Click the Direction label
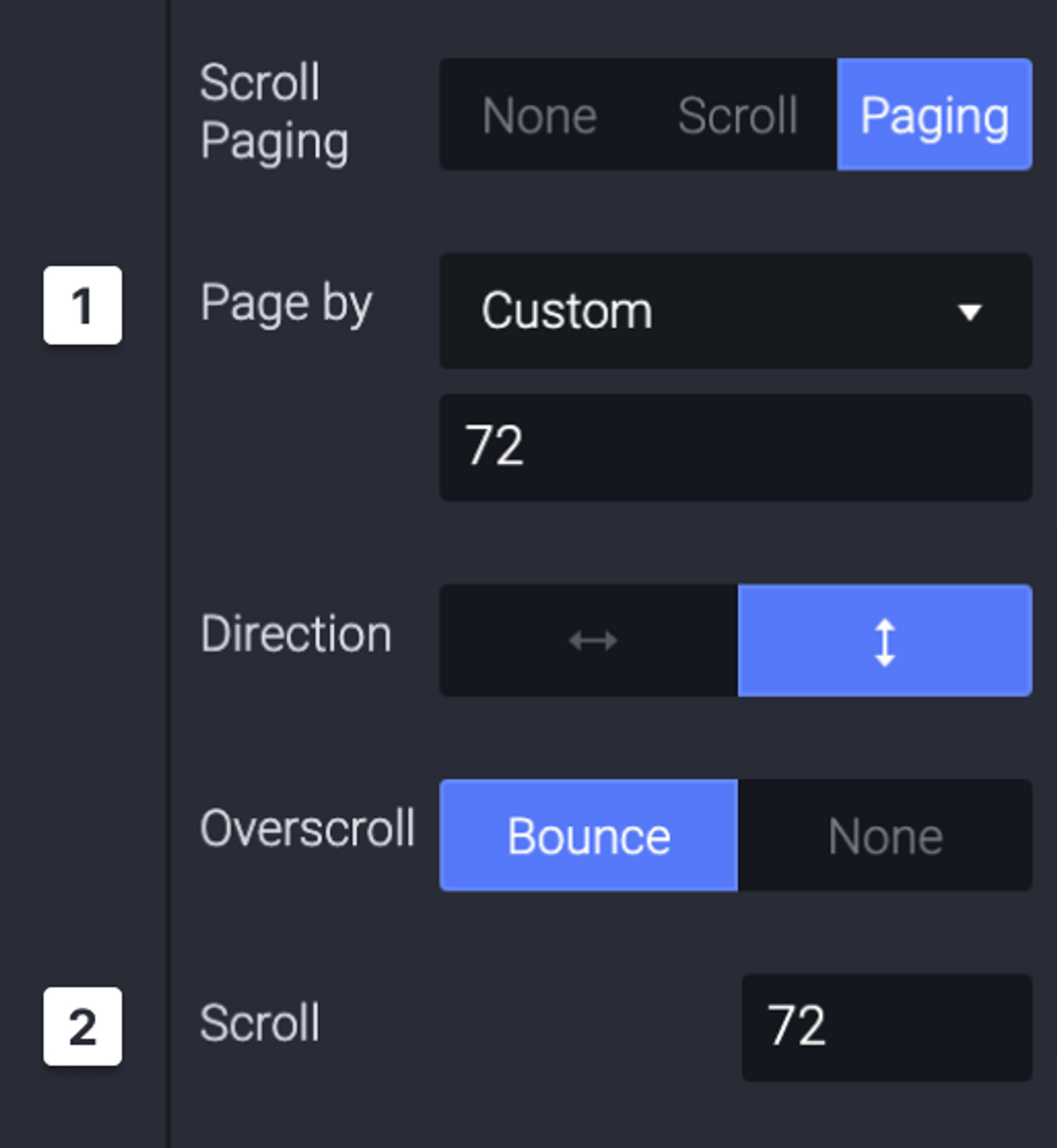This screenshot has height=1148, width=1057. click(295, 634)
